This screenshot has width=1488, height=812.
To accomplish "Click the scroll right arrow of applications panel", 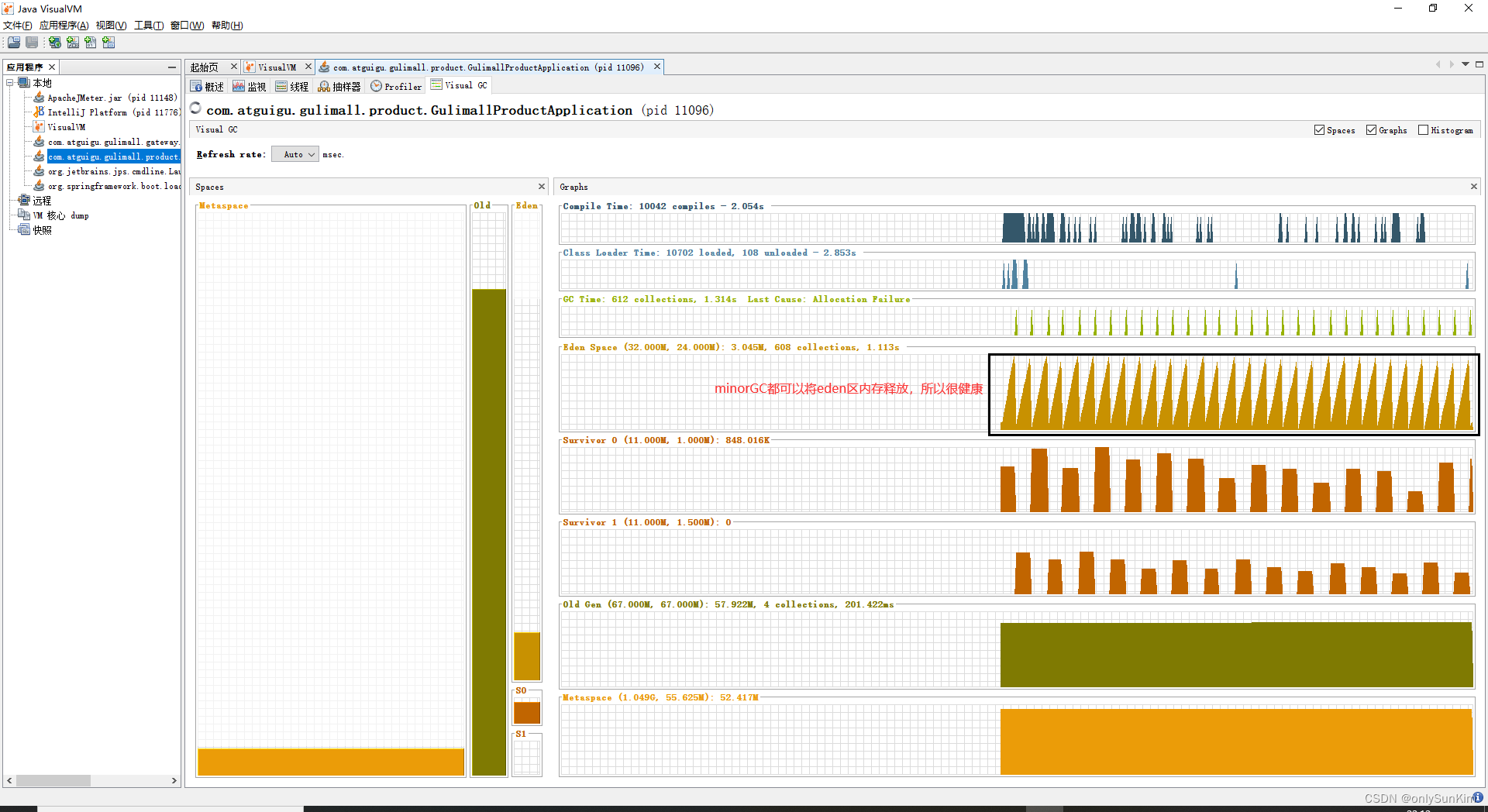I will click(x=174, y=780).
